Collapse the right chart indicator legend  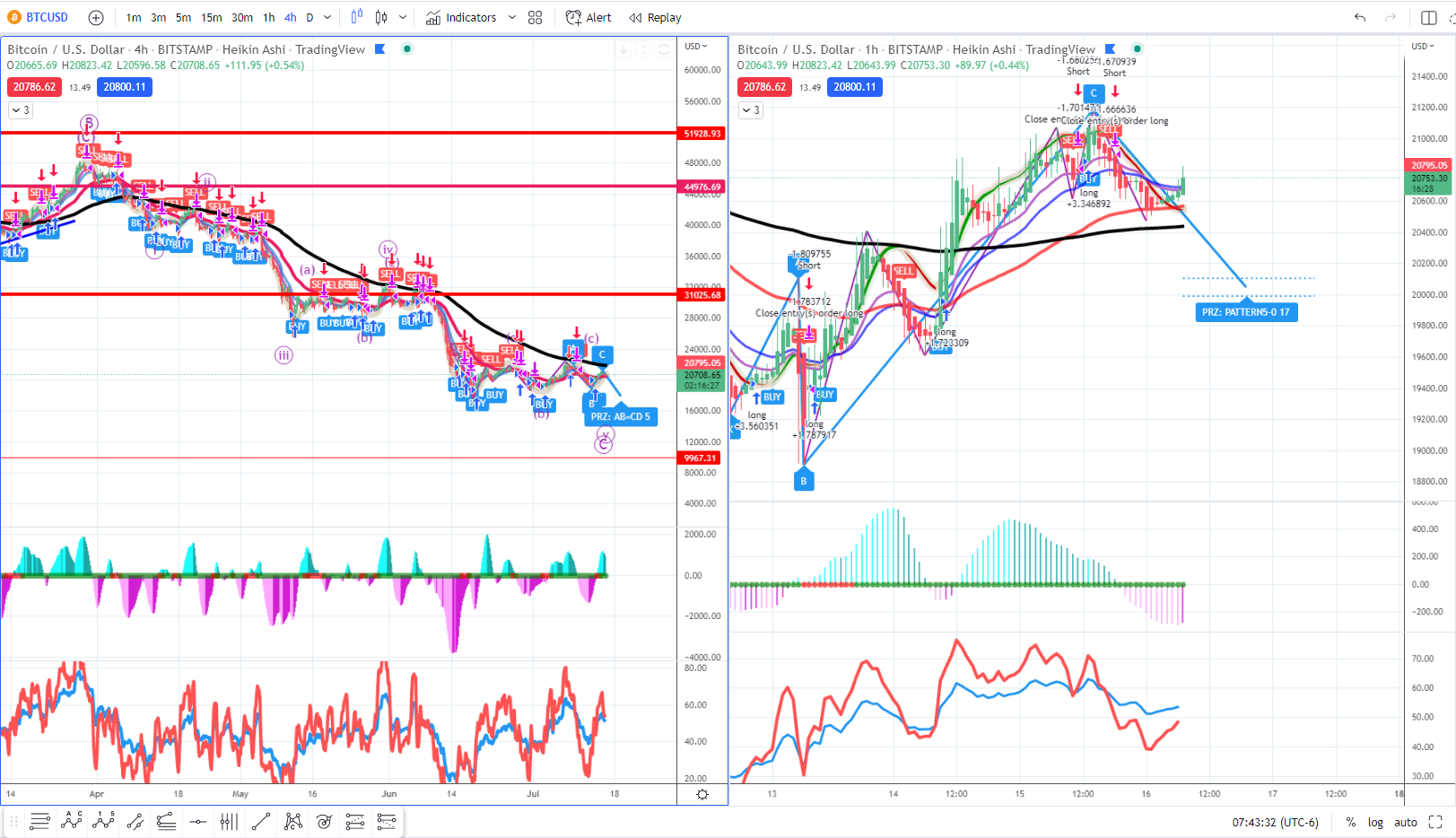(750, 110)
